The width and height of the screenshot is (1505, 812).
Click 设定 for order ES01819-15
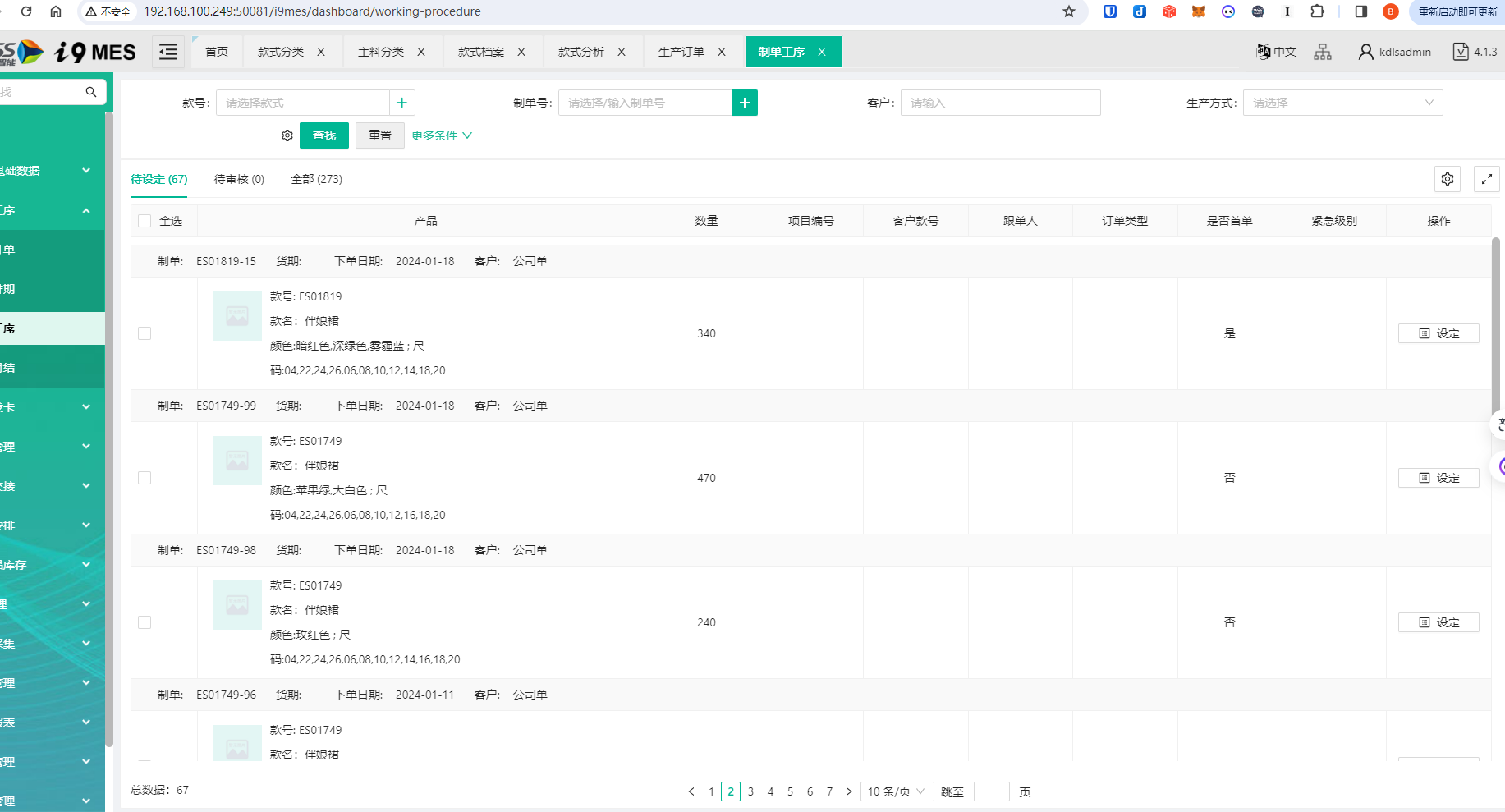[1438, 333]
